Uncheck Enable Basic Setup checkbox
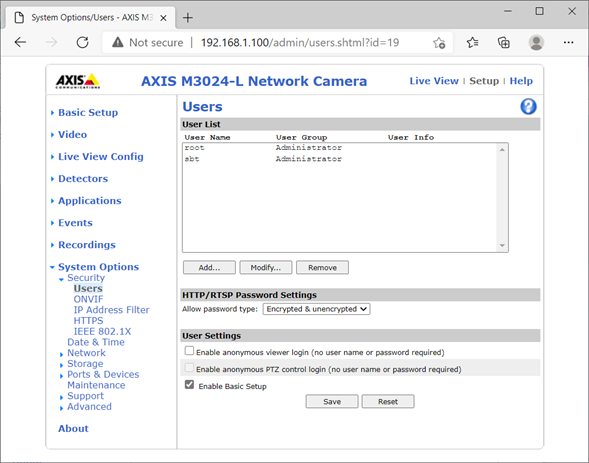 click(x=189, y=385)
